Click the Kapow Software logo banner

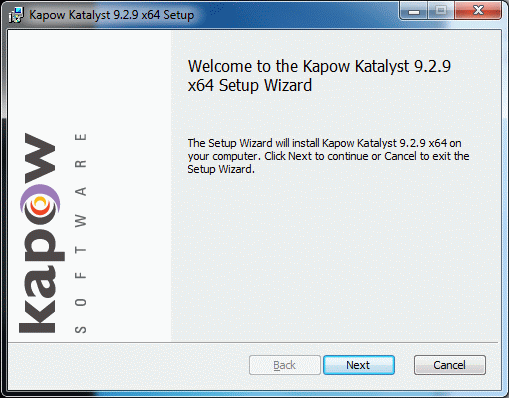[89, 186]
